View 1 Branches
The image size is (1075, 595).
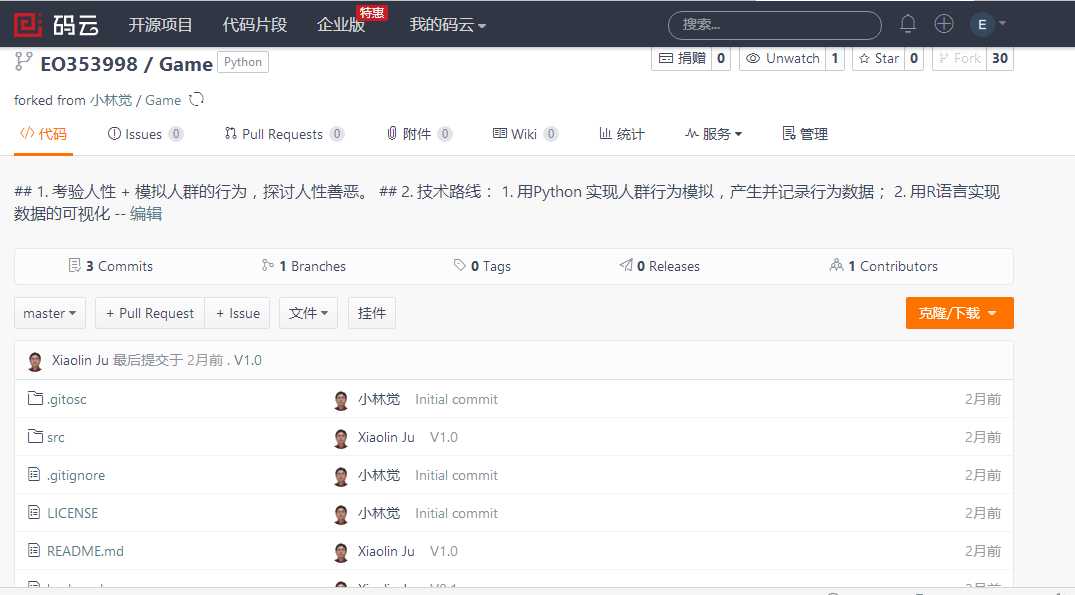click(304, 266)
